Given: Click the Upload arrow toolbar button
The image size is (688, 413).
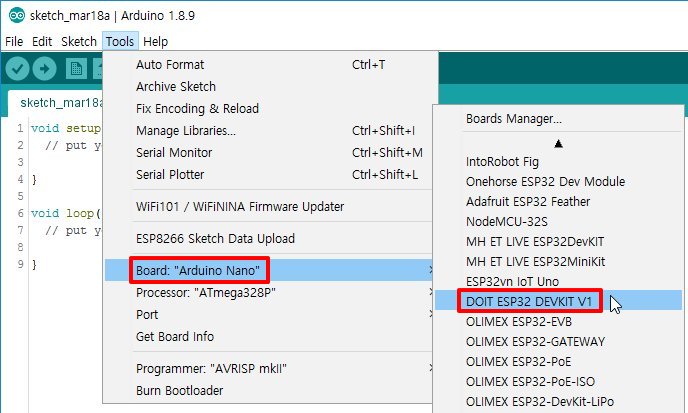Looking at the screenshot, I should pyautogui.click(x=44, y=69).
